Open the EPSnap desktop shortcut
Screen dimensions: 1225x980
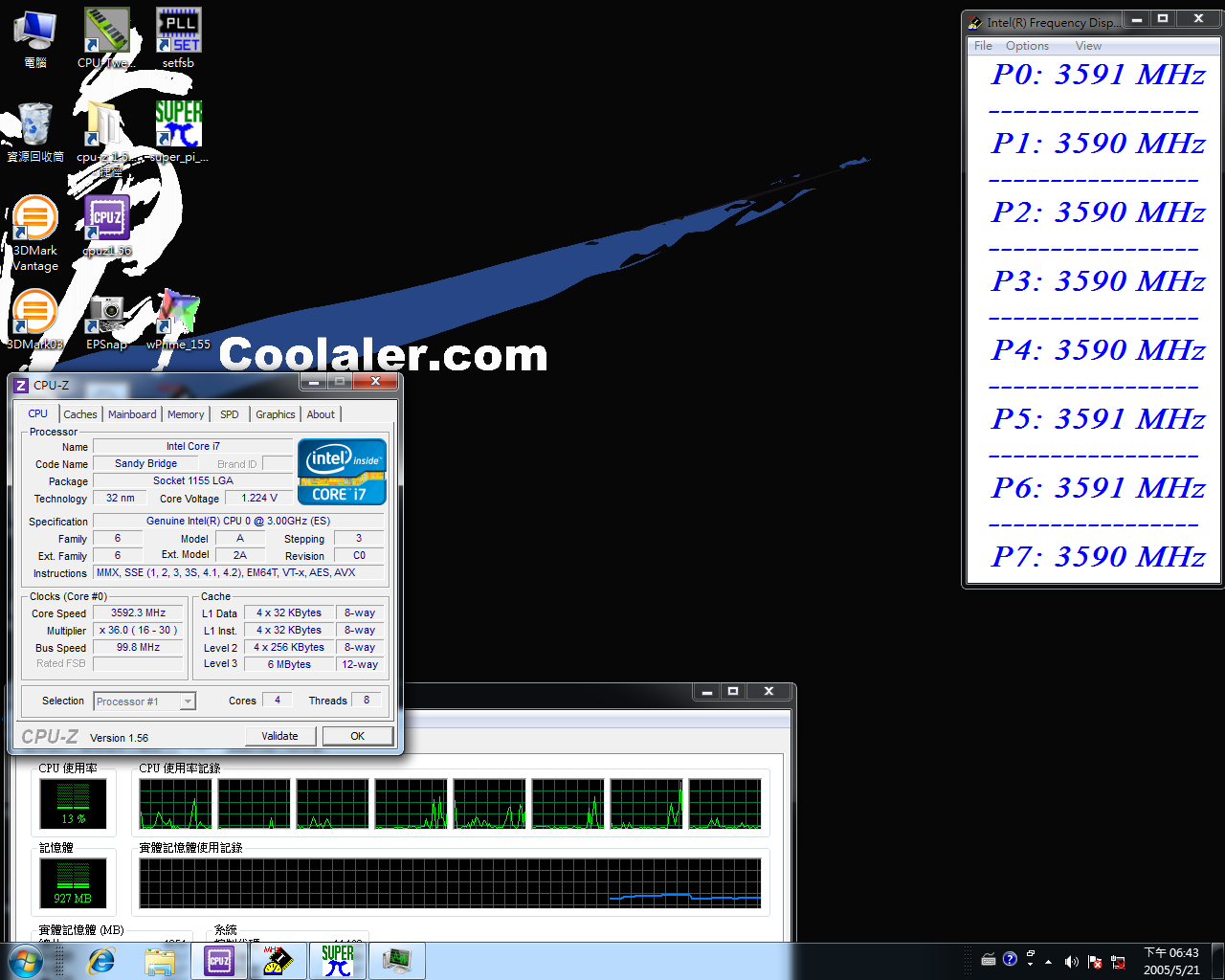tap(106, 320)
